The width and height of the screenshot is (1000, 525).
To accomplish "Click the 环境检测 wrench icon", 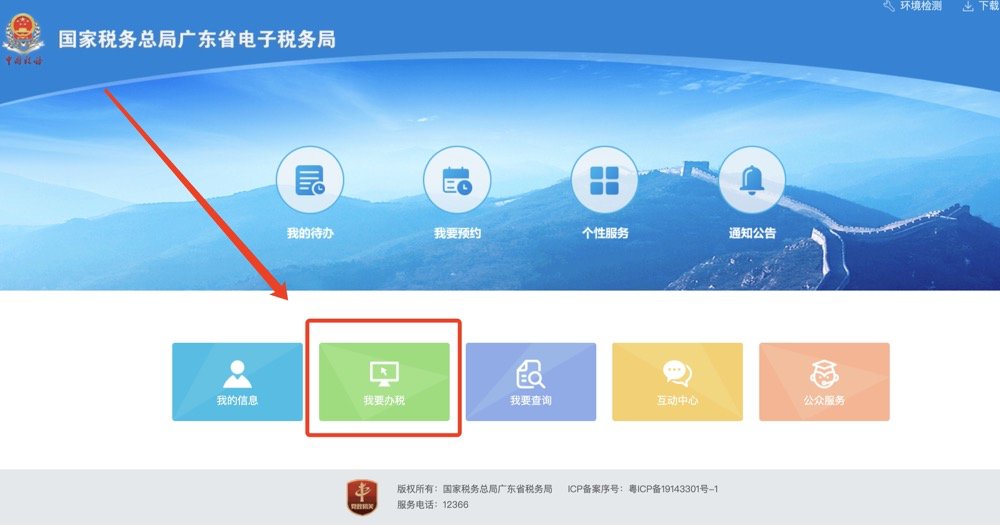I will point(889,6).
